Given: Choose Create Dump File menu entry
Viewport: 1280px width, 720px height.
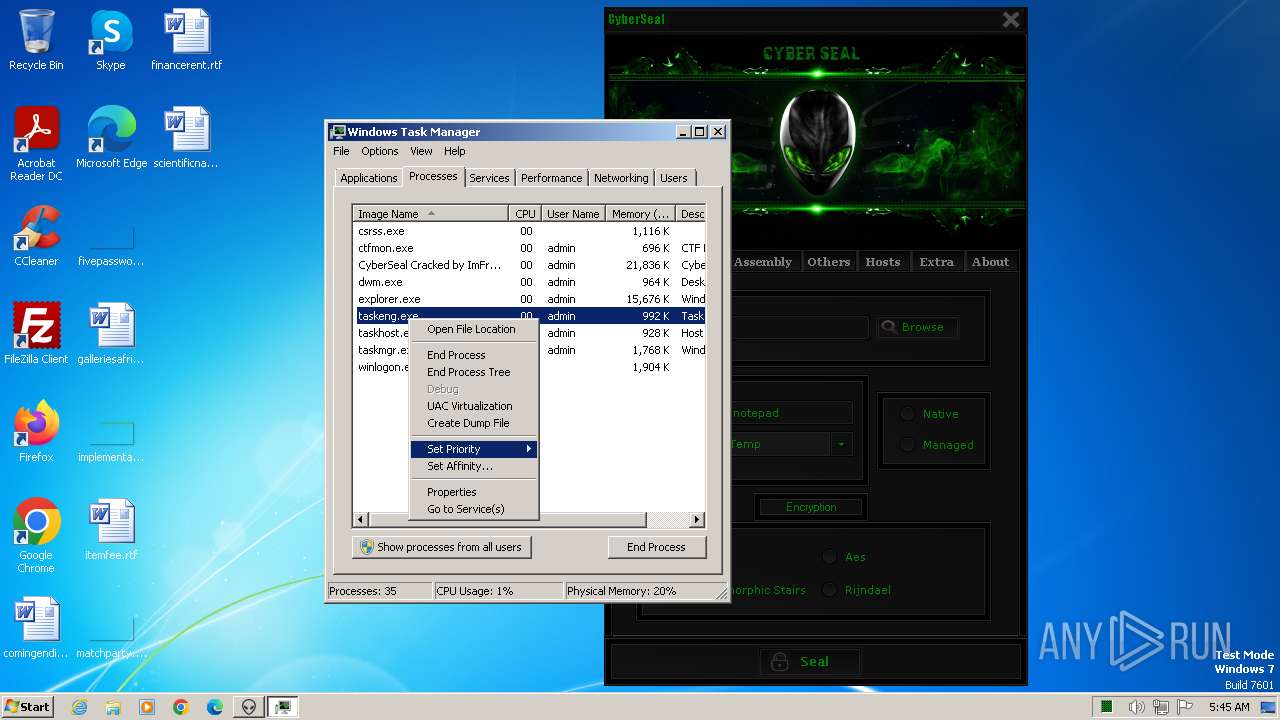Looking at the screenshot, I should coord(474,423).
